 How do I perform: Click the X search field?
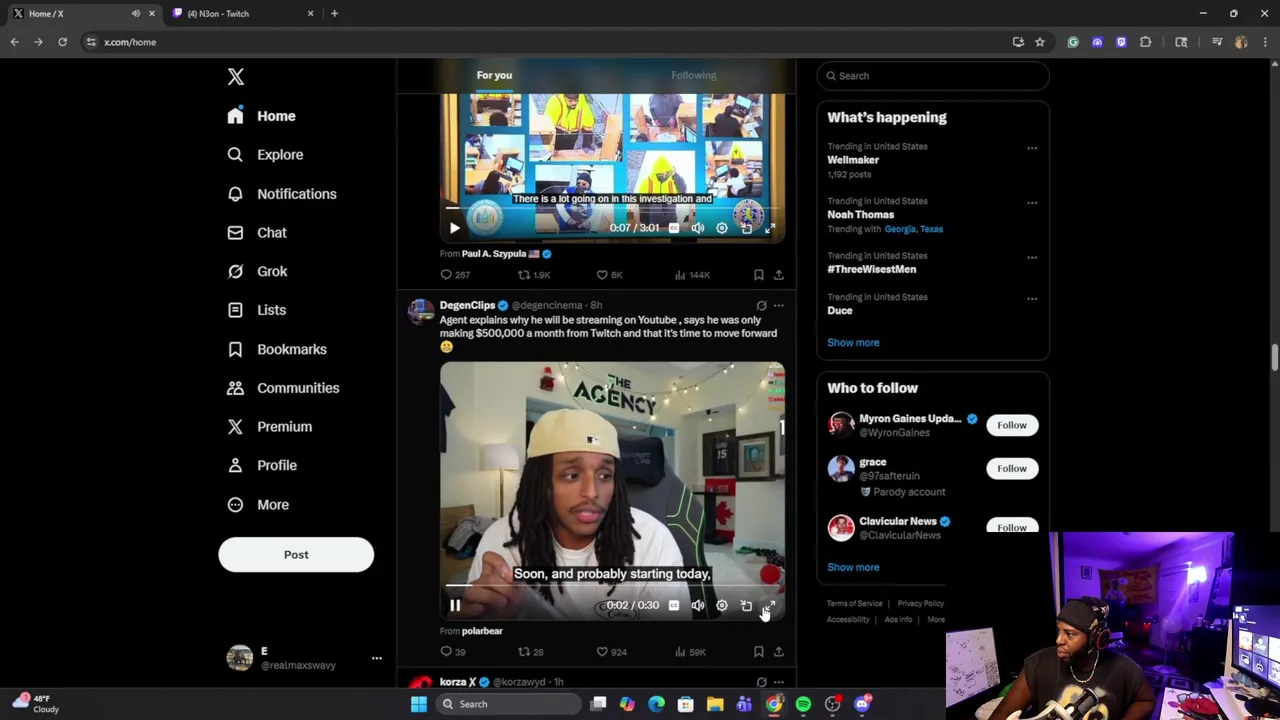[933, 76]
